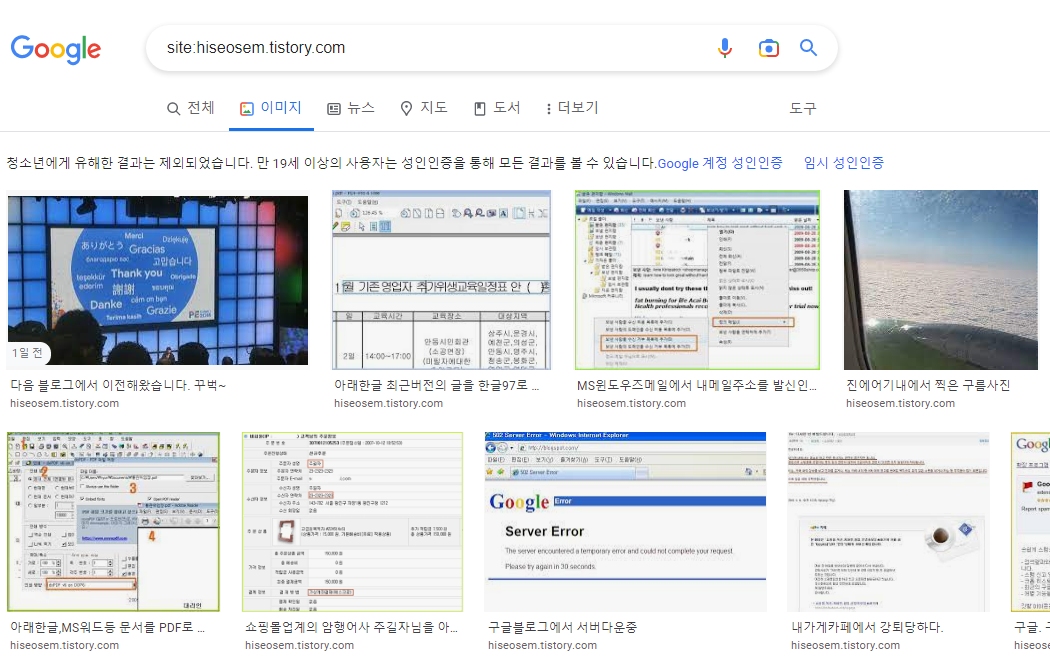The height and width of the screenshot is (660, 1050).
Task: Expand search filters via the three-dot 더보기 icon
Action: click(548, 108)
